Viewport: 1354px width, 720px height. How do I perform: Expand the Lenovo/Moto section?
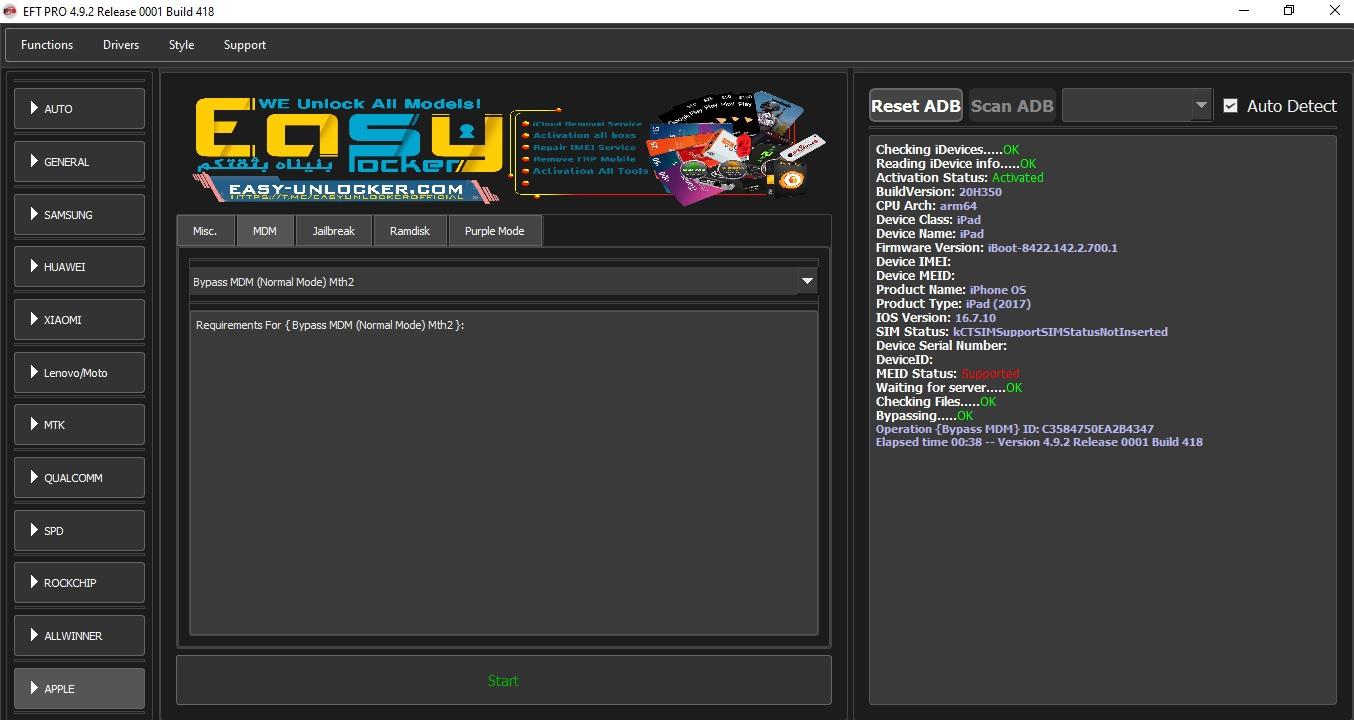click(80, 373)
